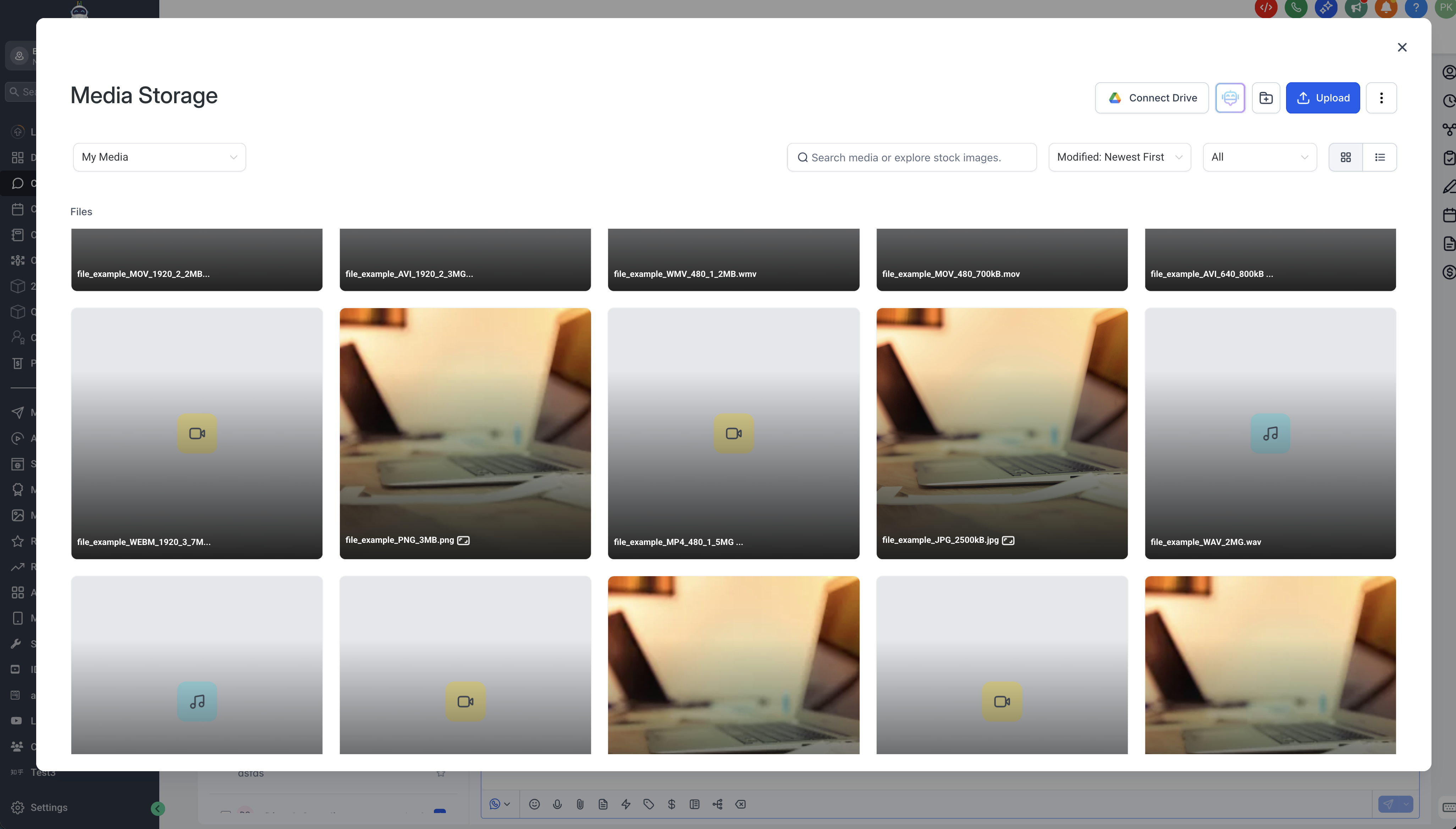The image size is (1456, 829).
Task: Click the emoji picker in the message bar
Action: coord(534,804)
